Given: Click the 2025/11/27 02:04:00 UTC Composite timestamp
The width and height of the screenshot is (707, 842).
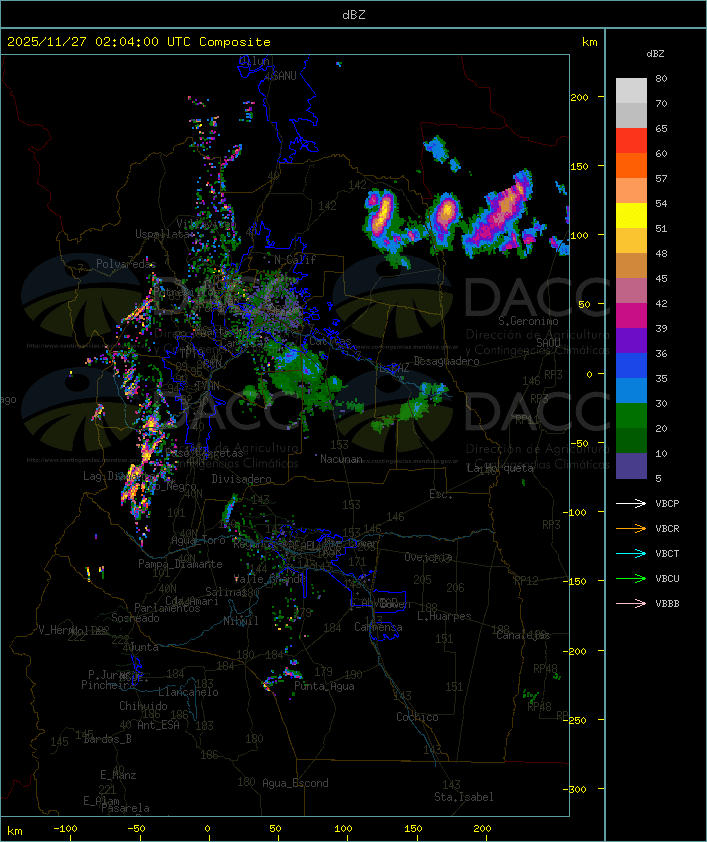Looking at the screenshot, I should point(139,42).
